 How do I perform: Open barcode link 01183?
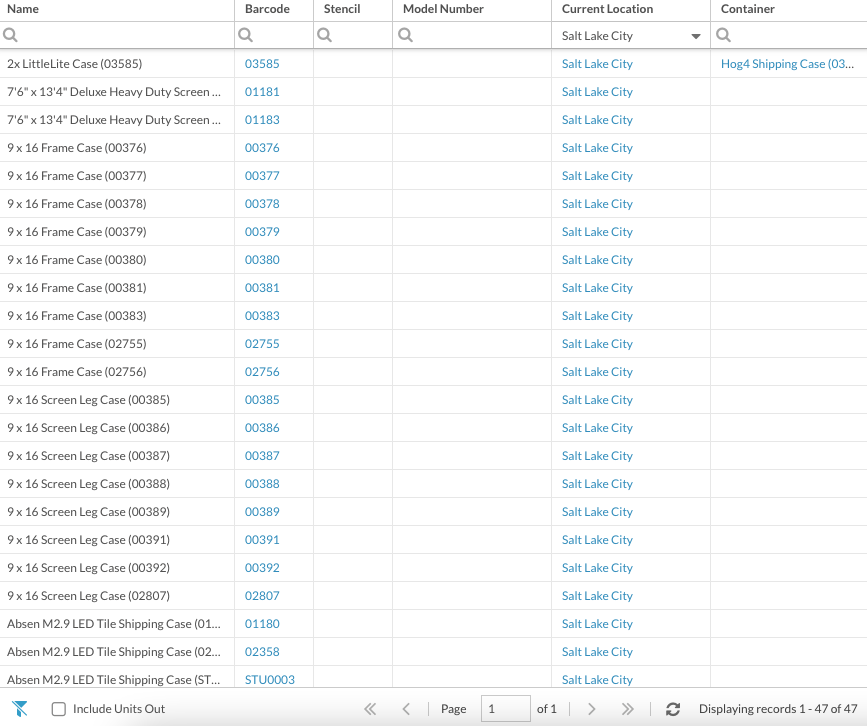click(262, 120)
